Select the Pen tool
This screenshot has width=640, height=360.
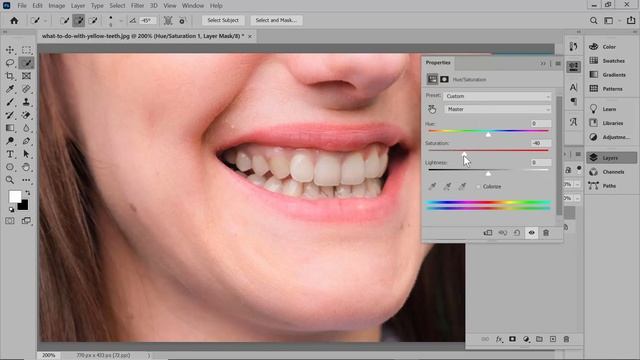[x=26, y=141]
